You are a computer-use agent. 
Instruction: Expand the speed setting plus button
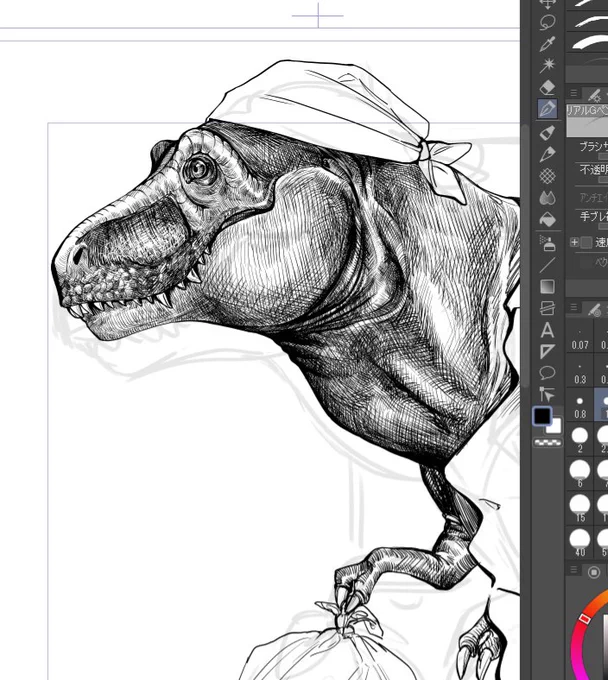click(x=574, y=242)
